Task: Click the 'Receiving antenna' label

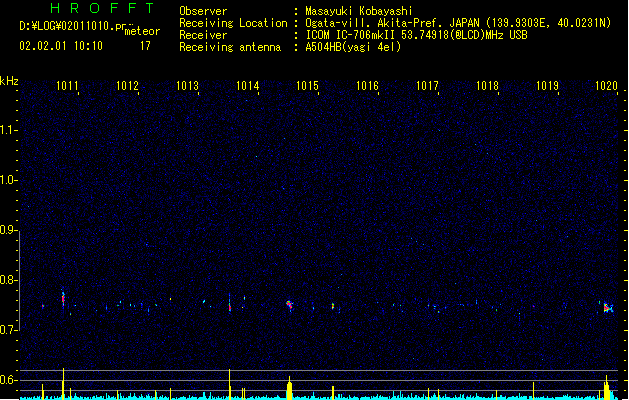Action: tap(230, 47)
